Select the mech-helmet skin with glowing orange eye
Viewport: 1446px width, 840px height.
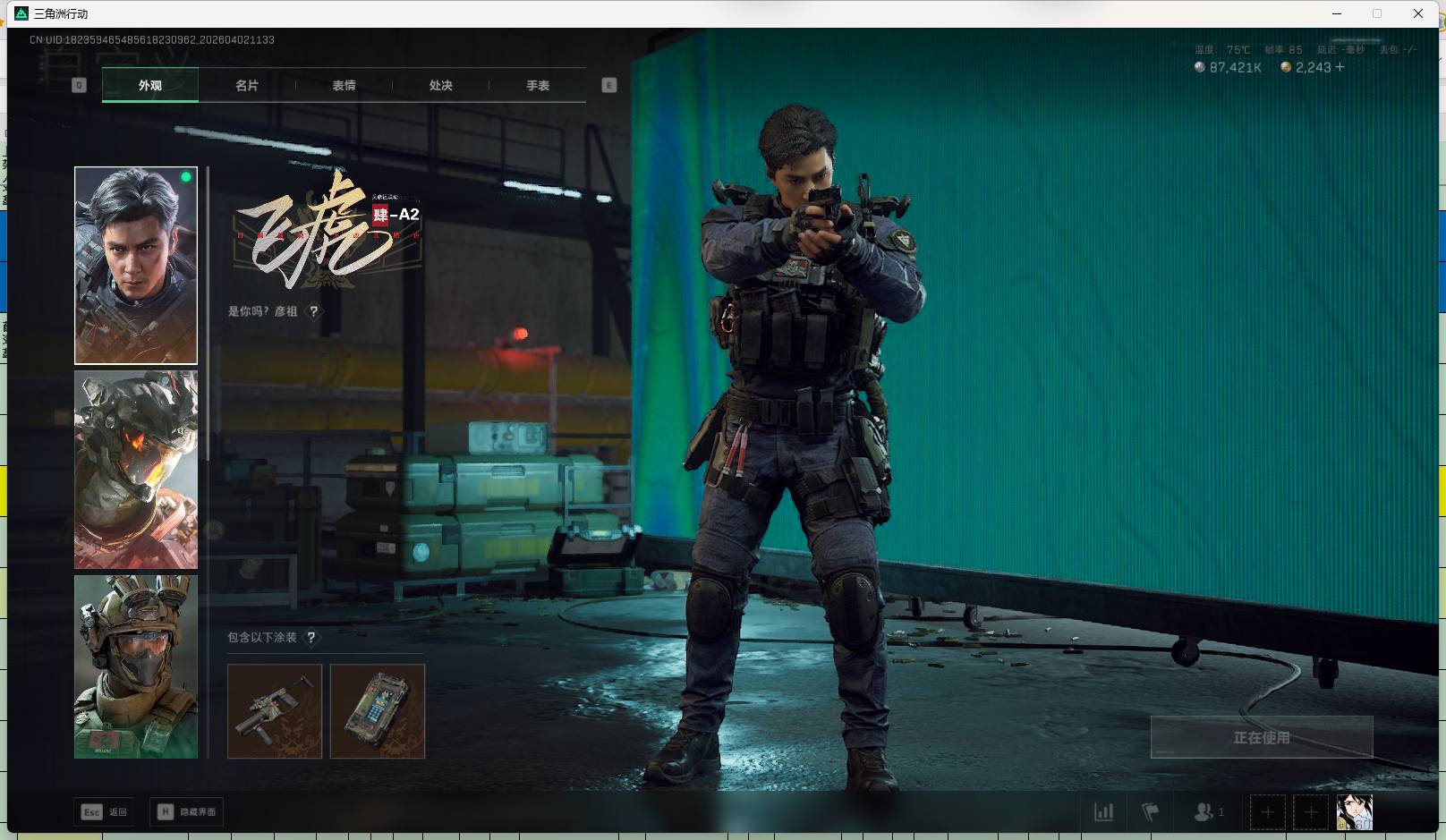click(136, 470)
